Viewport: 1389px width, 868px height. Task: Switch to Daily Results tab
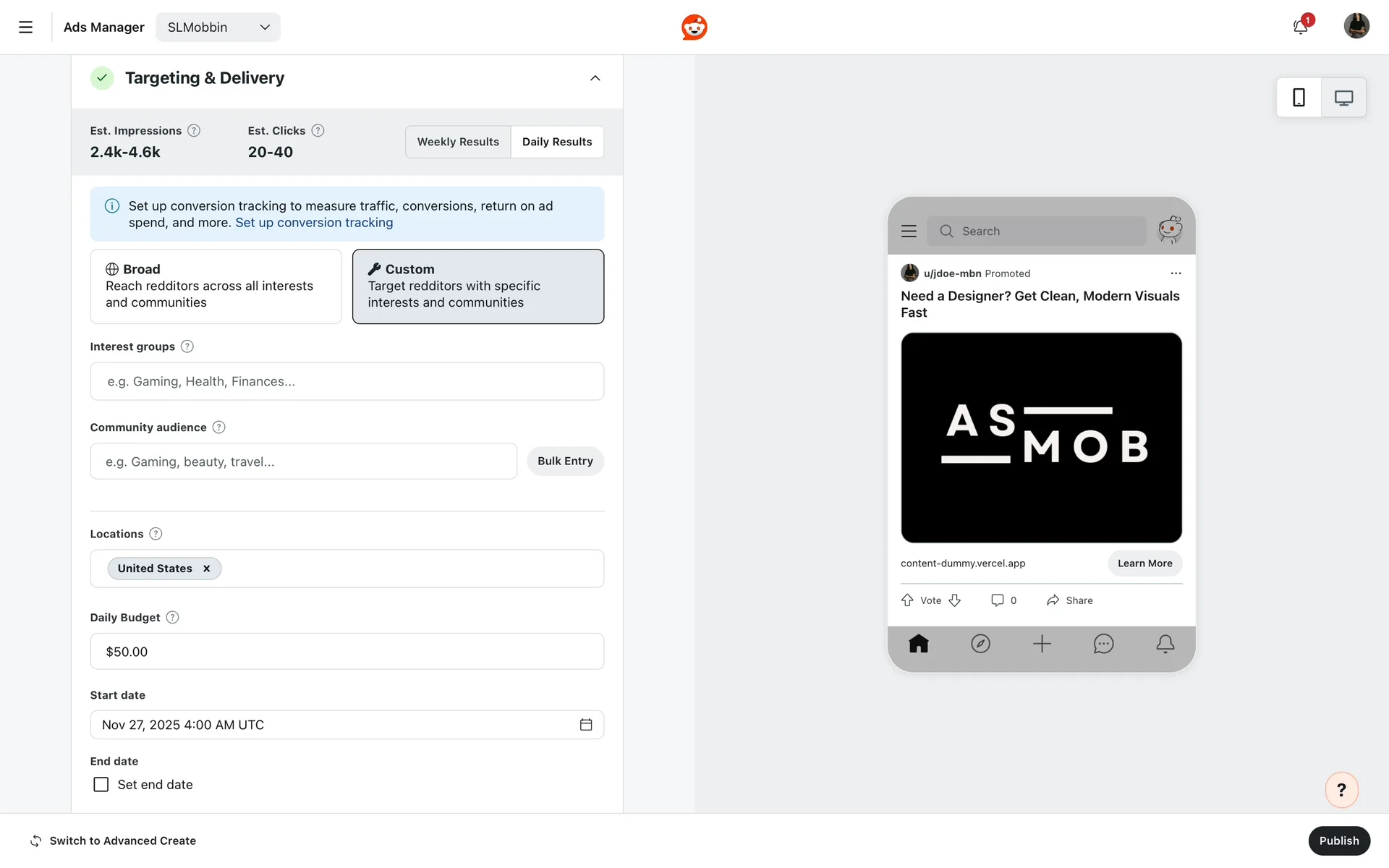(x=557, y=142)
